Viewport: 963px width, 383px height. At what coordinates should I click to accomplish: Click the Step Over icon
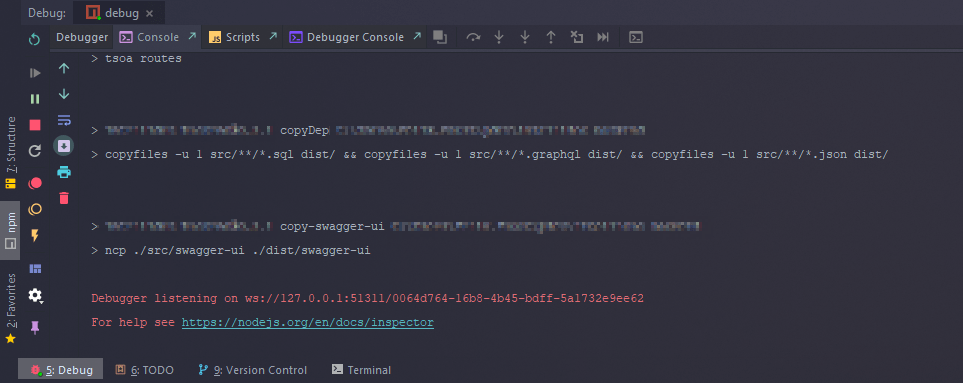pyautogui.click(x=473, y=37)
